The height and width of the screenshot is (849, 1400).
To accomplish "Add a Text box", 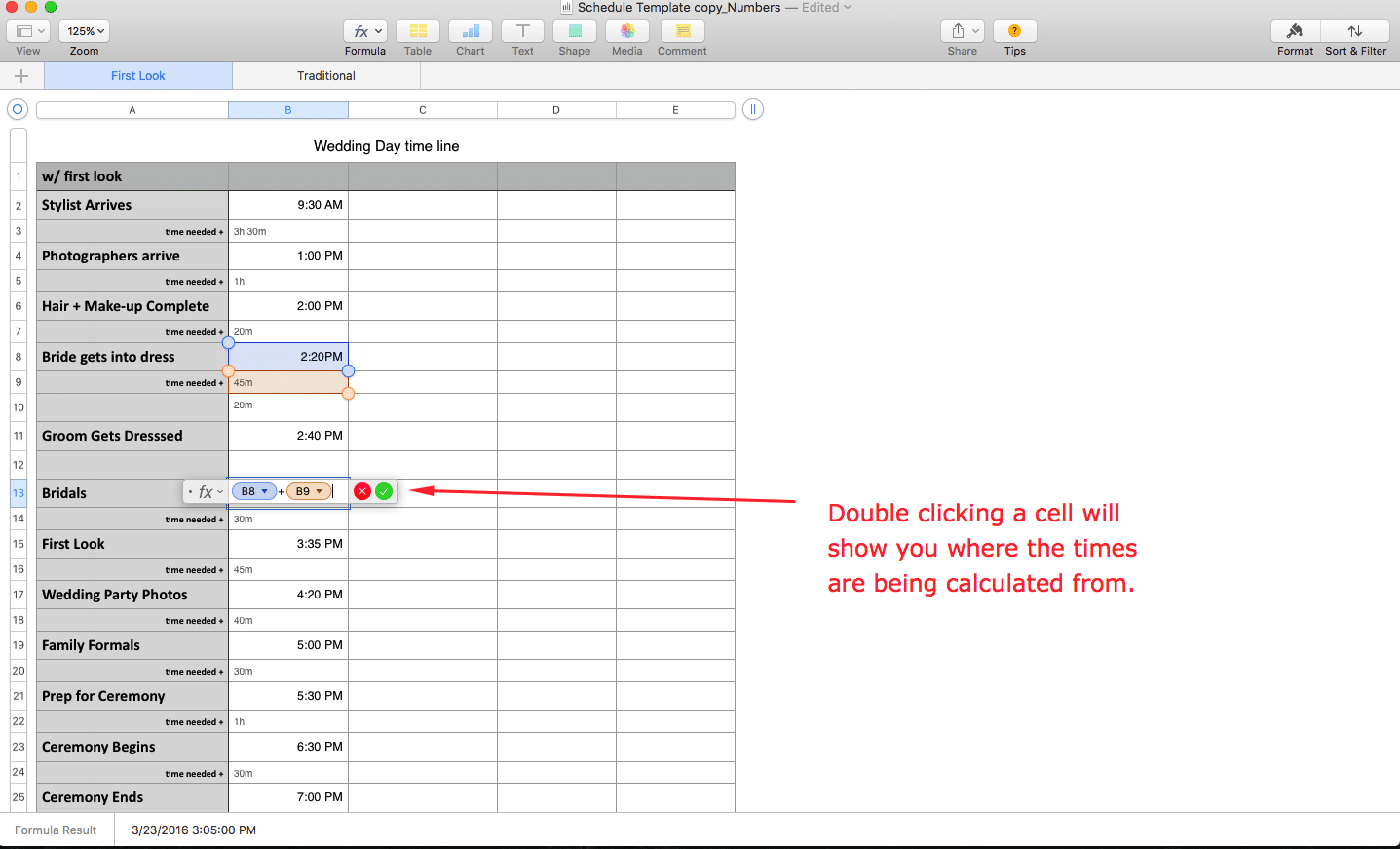I will pos(523,31).
